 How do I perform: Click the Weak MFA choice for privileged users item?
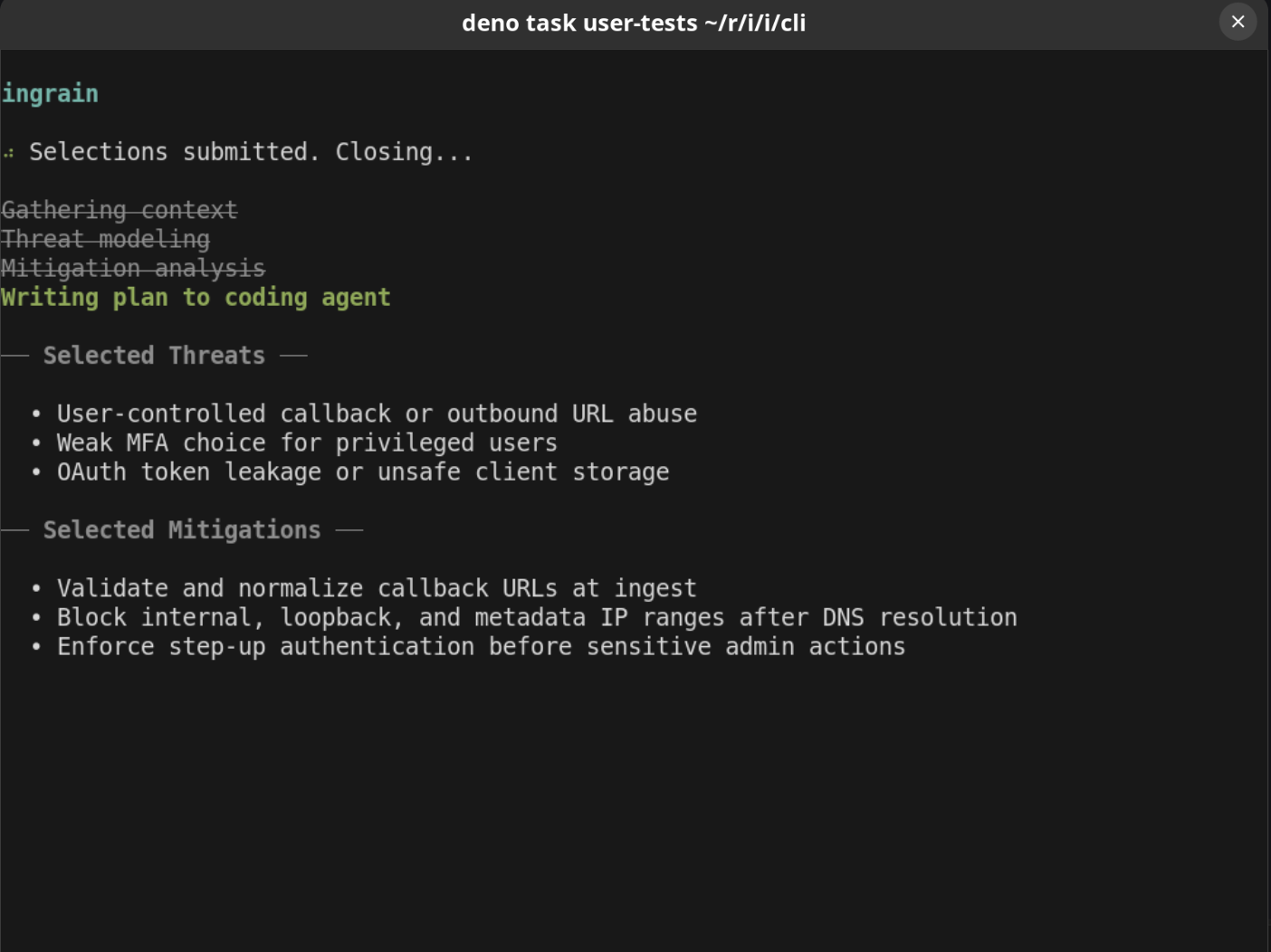[x=307, y=443]
